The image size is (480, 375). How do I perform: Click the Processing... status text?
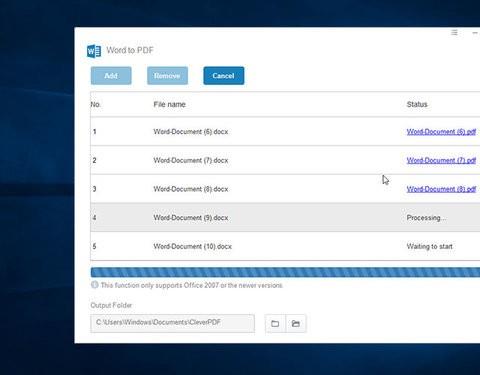[426, 218]
